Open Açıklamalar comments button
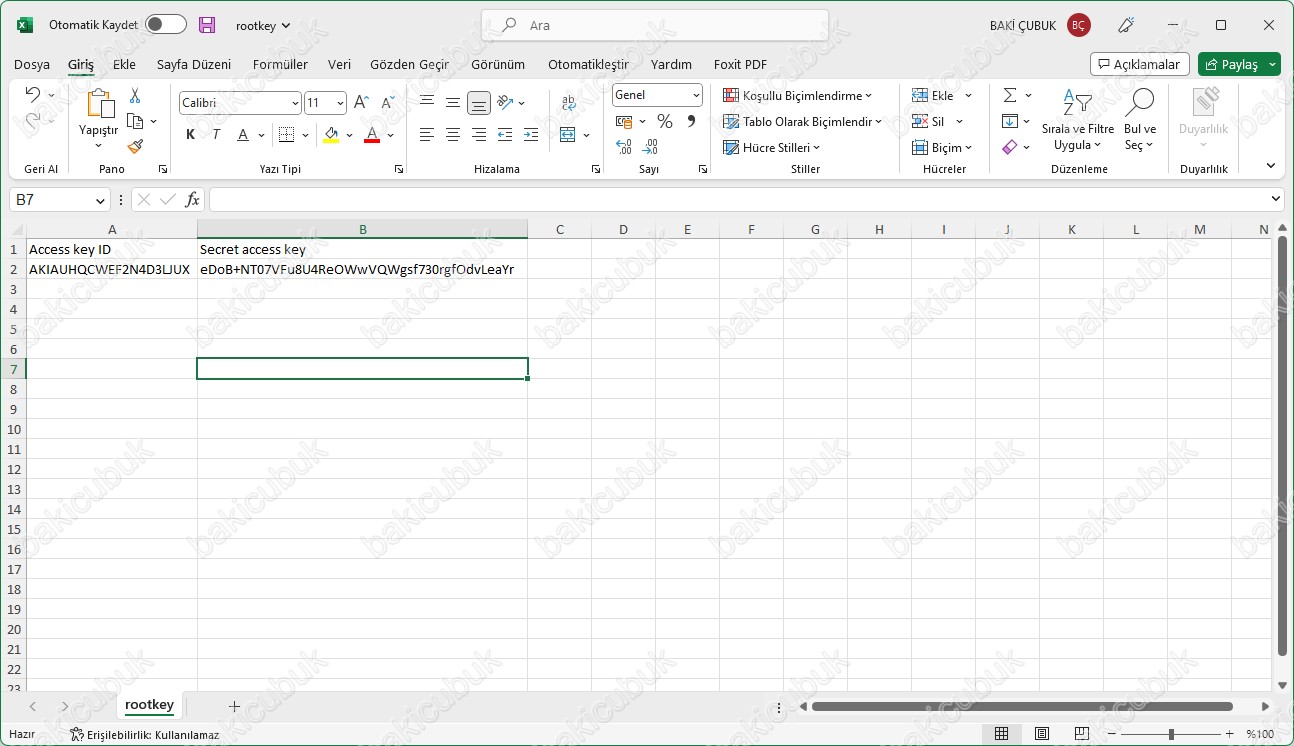Screen dimensions: 1294x746 pyautogui.click(x=1140, y=64)
